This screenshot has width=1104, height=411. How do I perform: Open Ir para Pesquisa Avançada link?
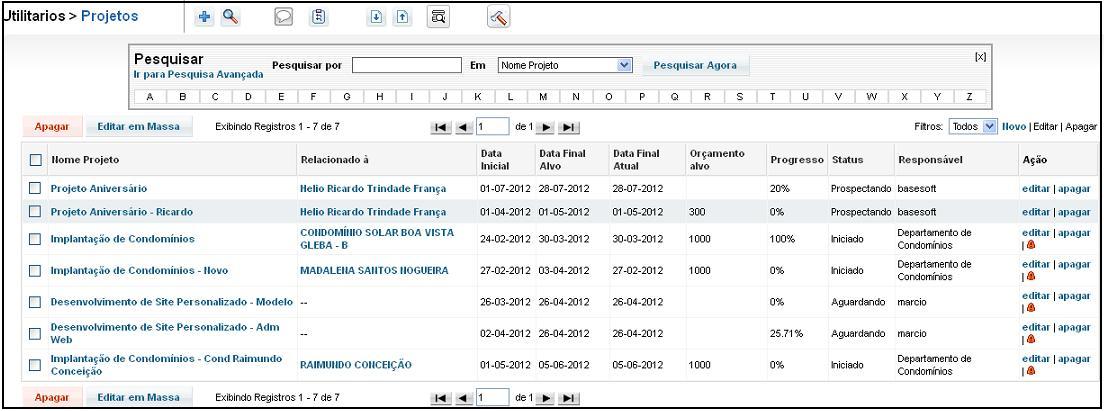pos(199,74)
